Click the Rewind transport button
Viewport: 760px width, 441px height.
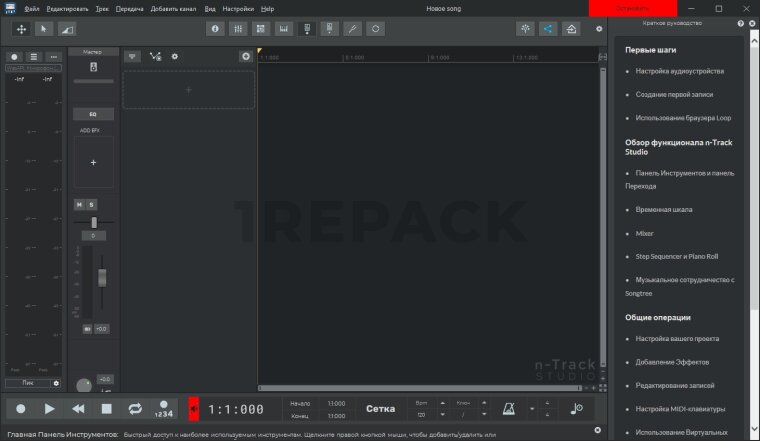78,409
